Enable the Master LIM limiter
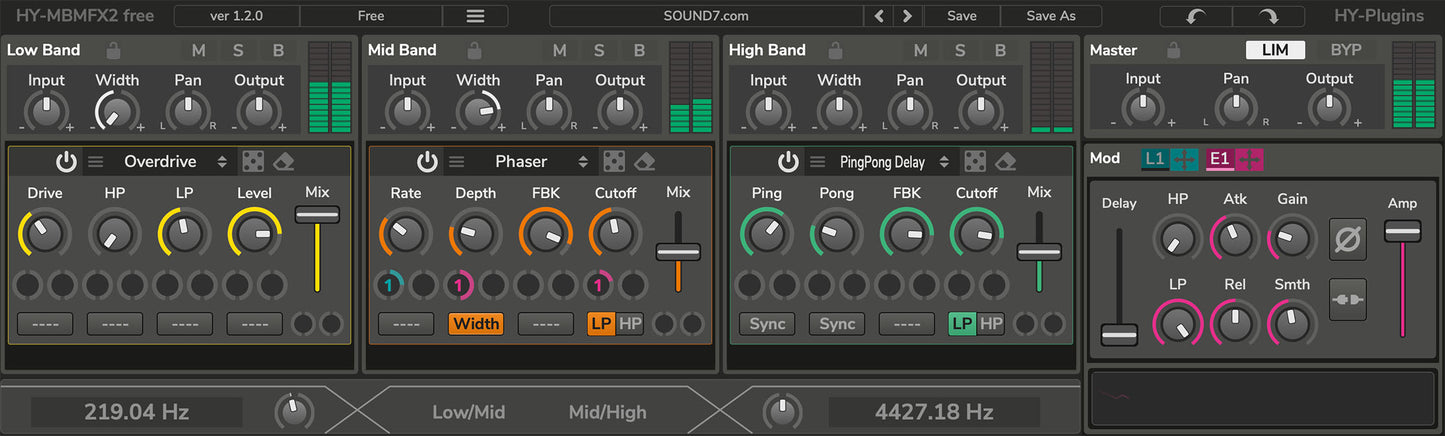The width and height of the screenshot is (1445, 436). tap(1275, 50)
